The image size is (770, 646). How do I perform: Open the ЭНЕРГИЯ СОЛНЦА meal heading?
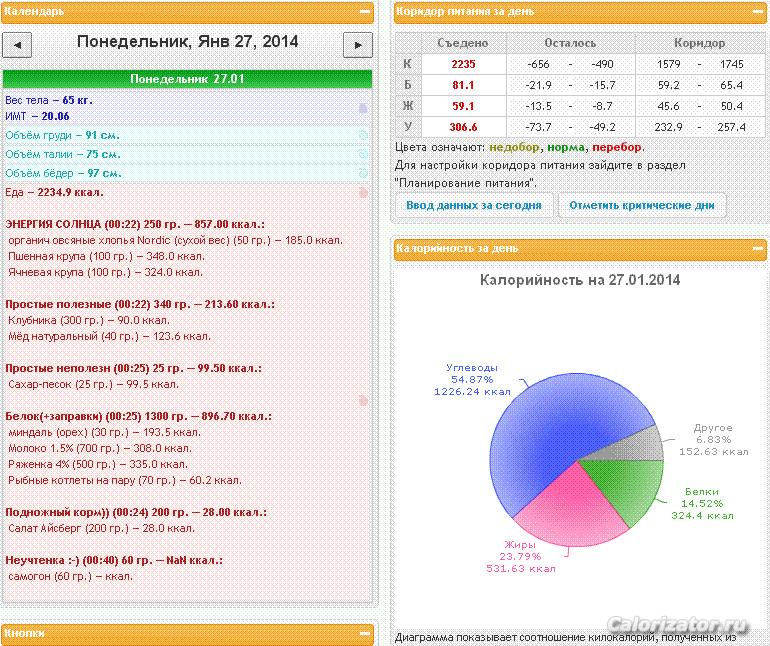pos(135,225)
